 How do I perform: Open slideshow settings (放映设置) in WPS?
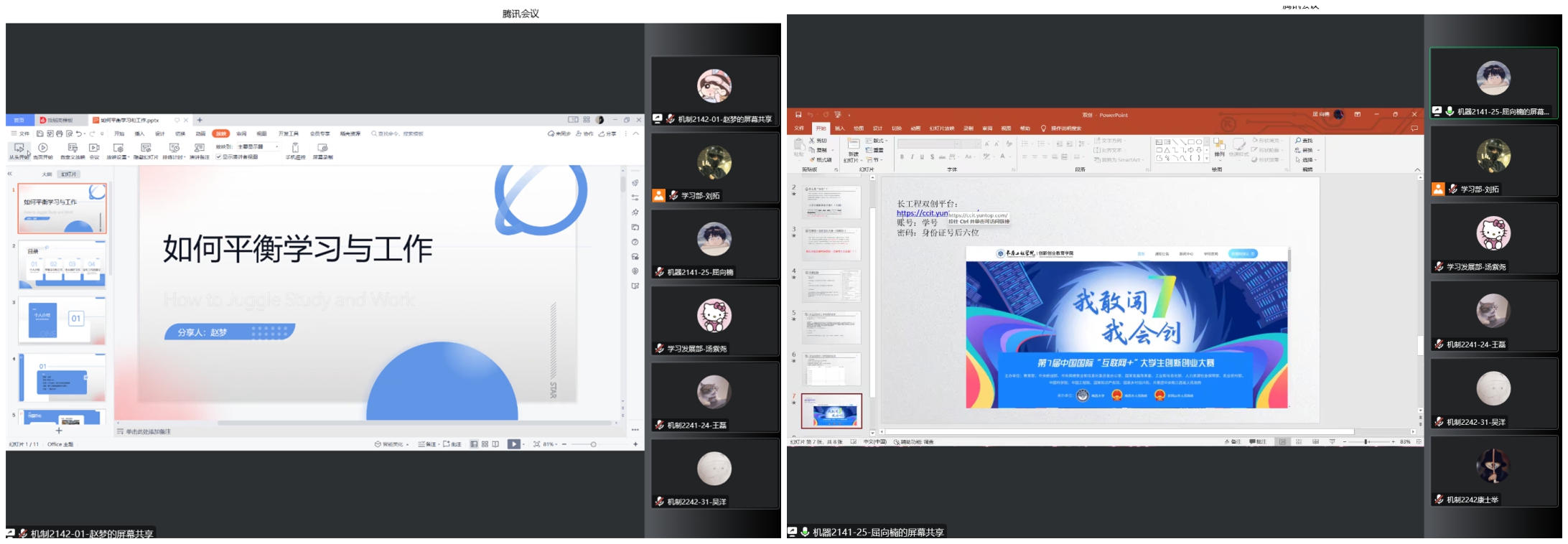118,150
